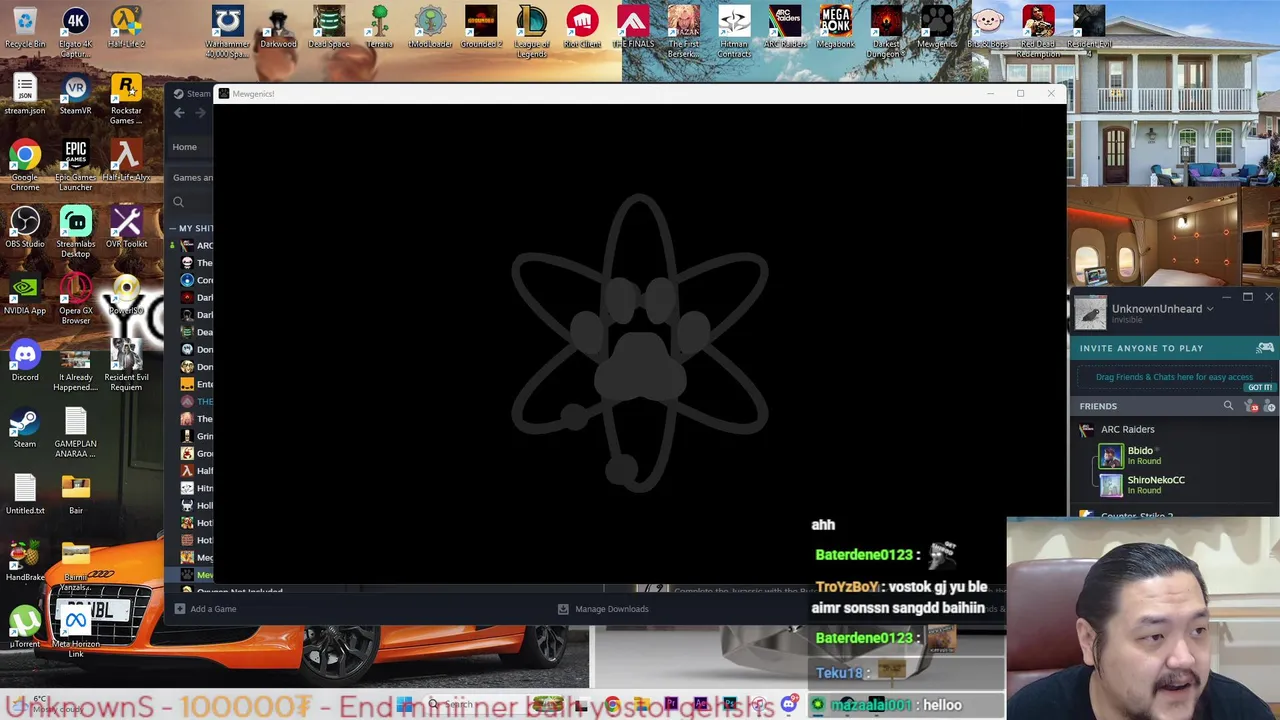Select the Rockstar Games Launcher icon
The width and height of the screenshot is (1280, 720).
coord(126,99)
